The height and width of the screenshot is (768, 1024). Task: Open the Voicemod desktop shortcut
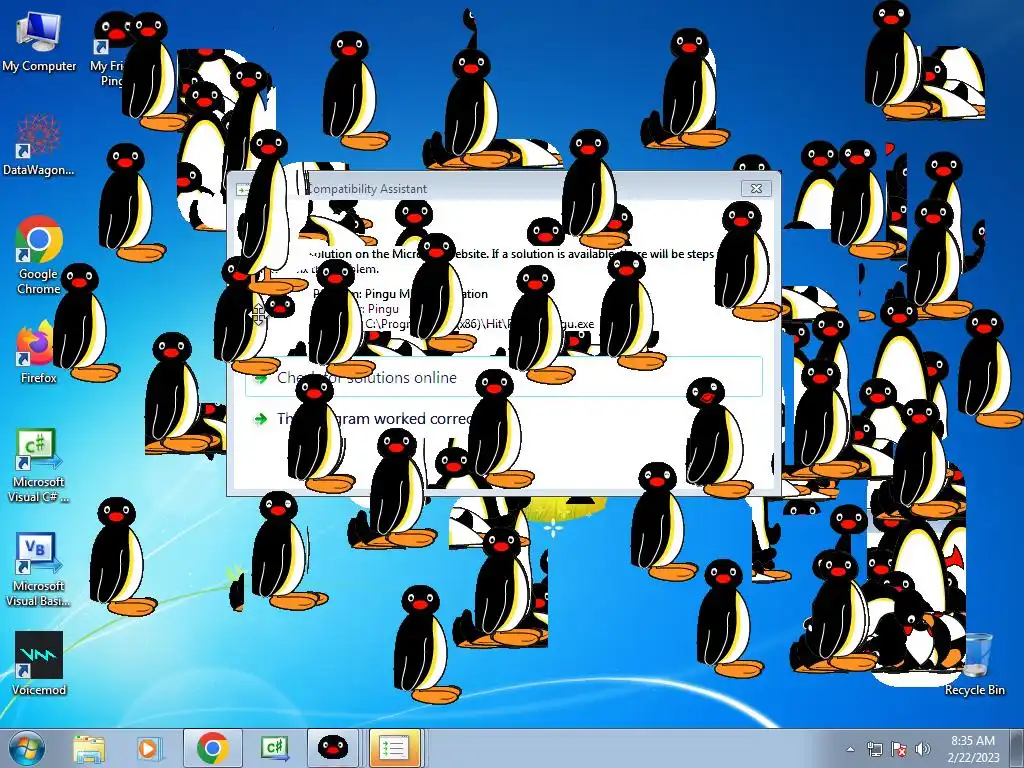(39, 664)
